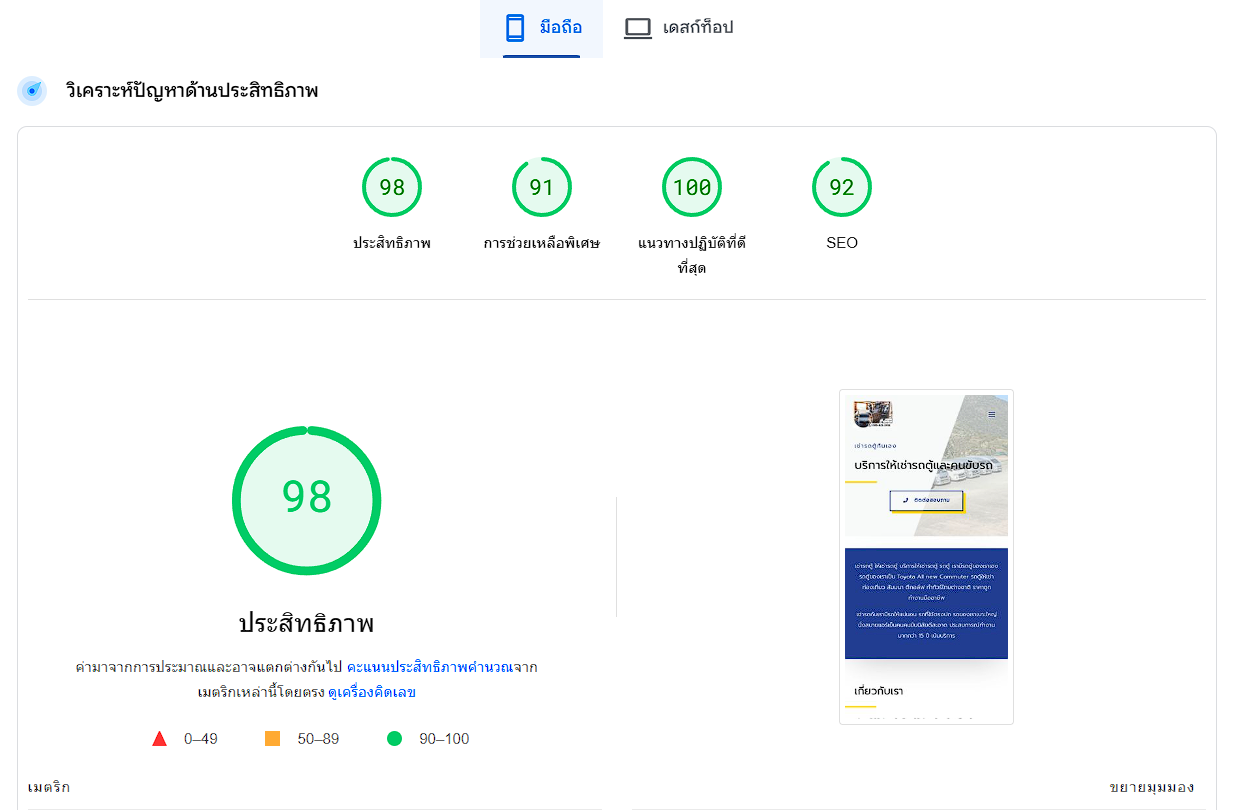Viewport: 1236px width, 810px height.
Task: Click the SEO label
Action: (x=842, y=243)
